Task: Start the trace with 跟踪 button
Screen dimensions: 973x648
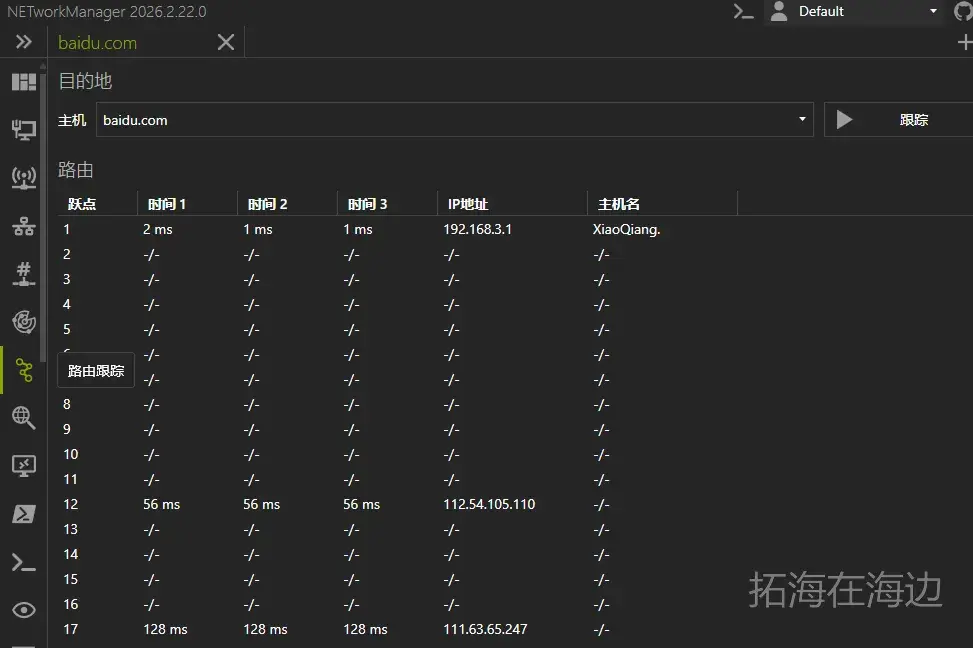Action: click(x=899, y=119)
